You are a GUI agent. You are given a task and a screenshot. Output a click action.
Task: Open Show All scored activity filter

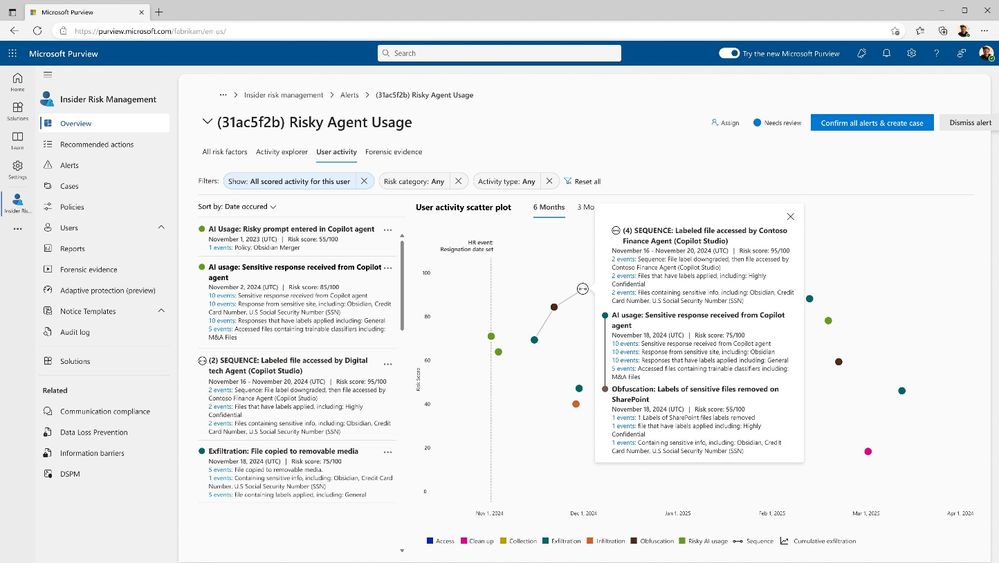coord(289,182)
